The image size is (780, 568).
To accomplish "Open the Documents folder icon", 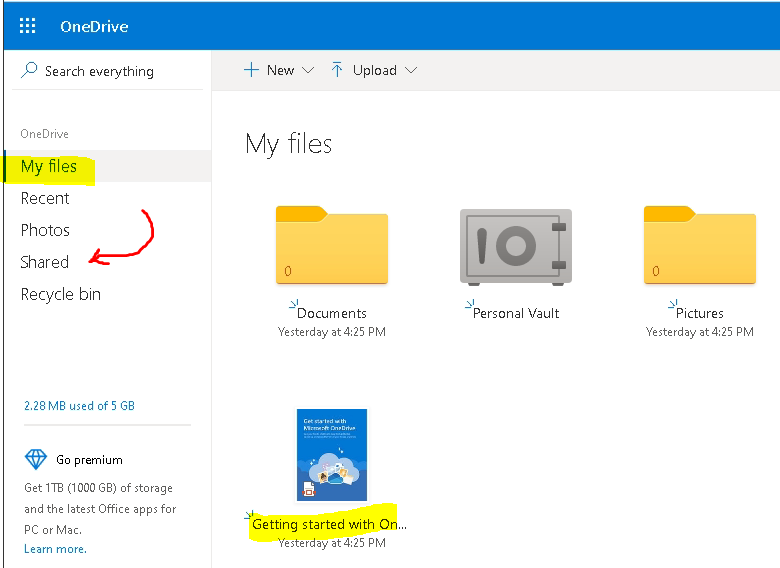I will 332,245.
